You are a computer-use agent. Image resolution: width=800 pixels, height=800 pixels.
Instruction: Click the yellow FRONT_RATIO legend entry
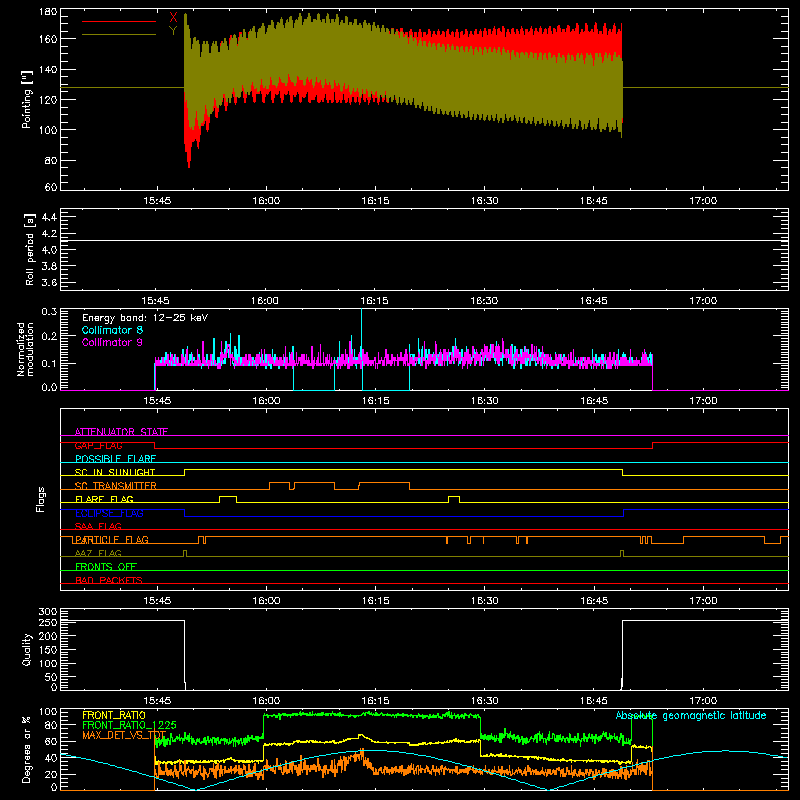(114, 715)
